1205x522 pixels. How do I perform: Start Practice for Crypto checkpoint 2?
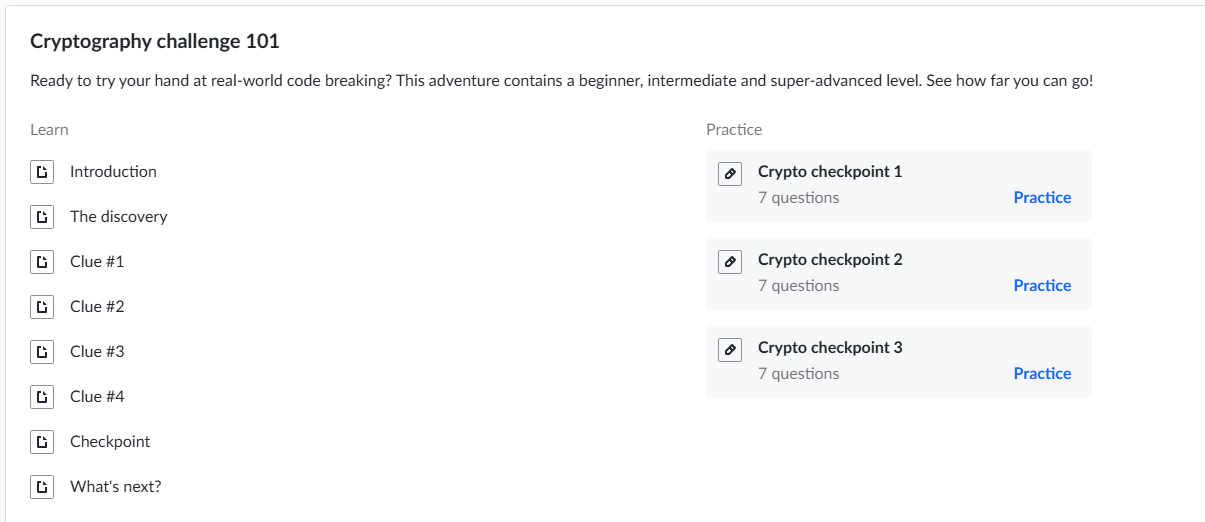pos(1042,286)
